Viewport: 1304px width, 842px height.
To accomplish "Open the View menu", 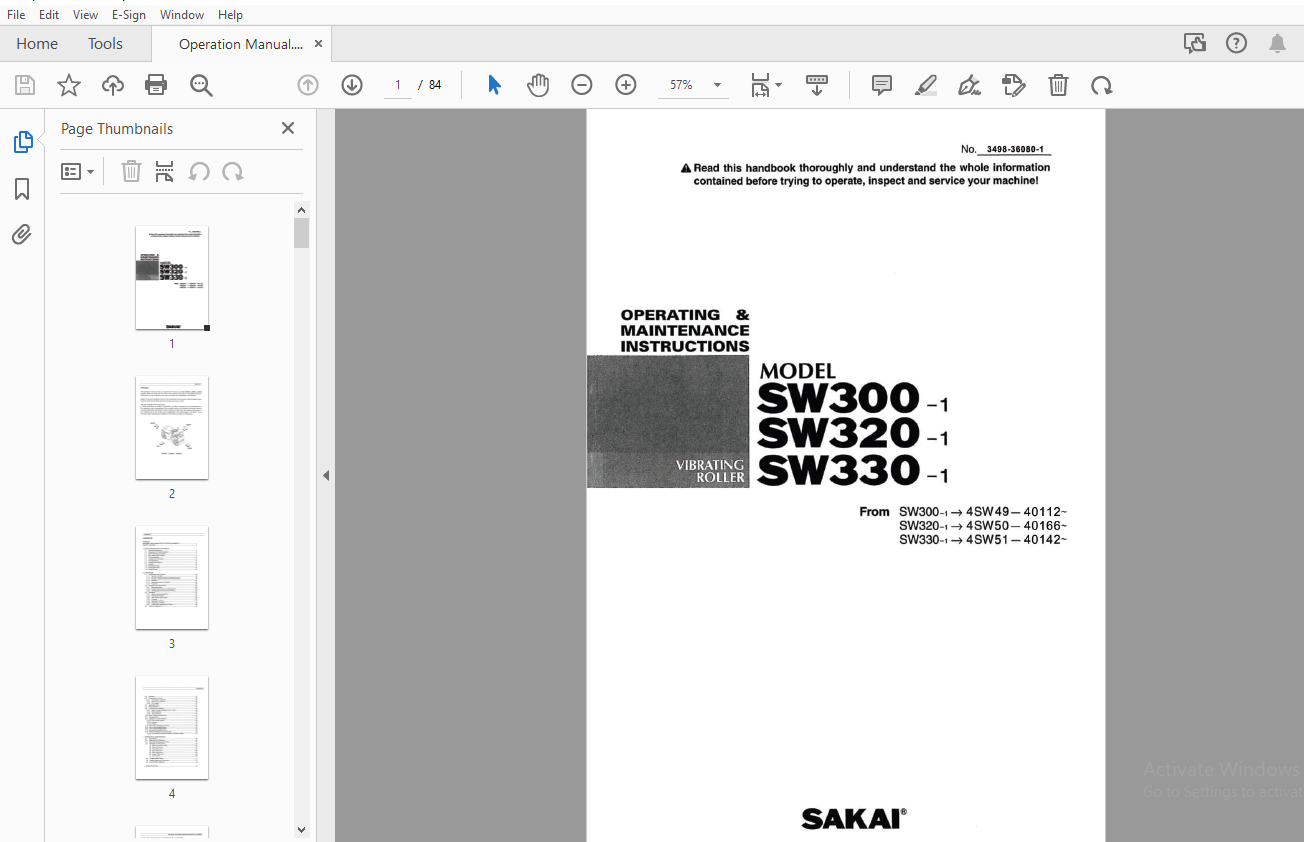I will coord(85,14).
